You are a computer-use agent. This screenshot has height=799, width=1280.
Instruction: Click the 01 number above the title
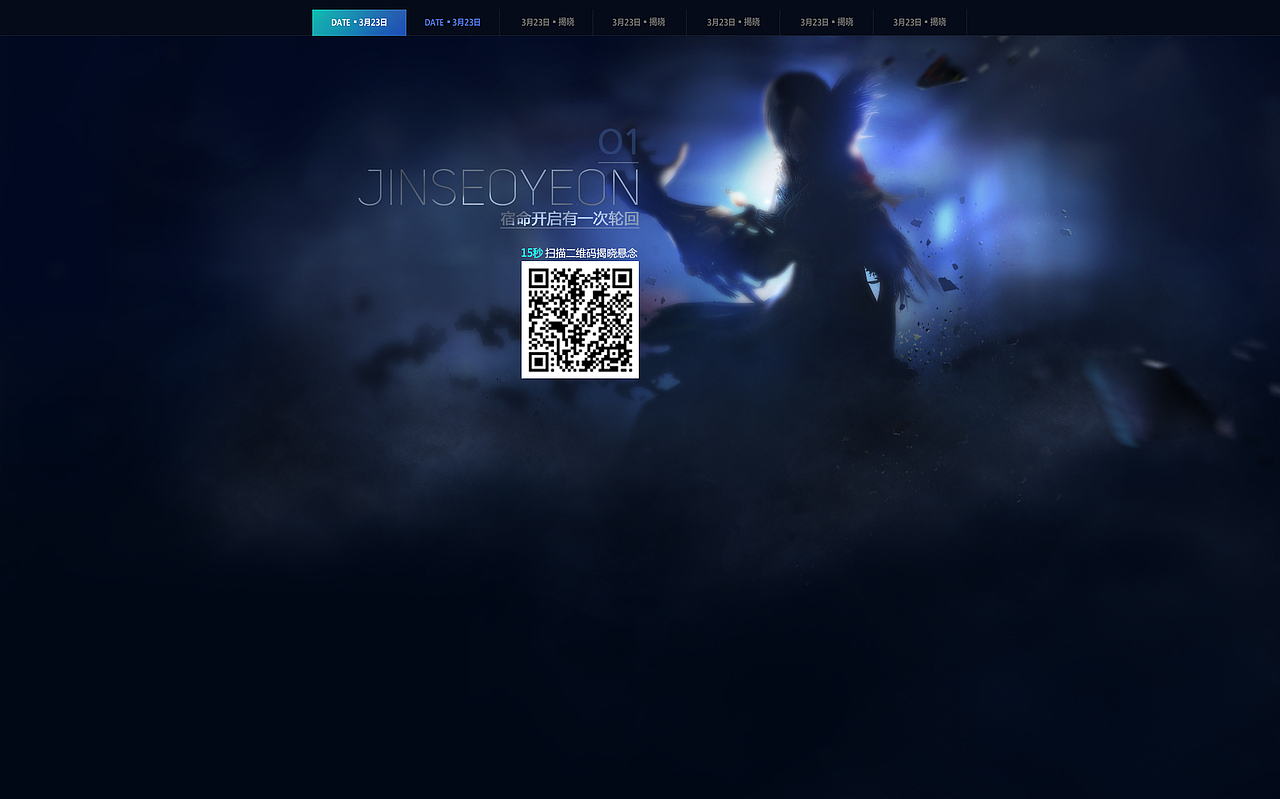coord(618,142)
